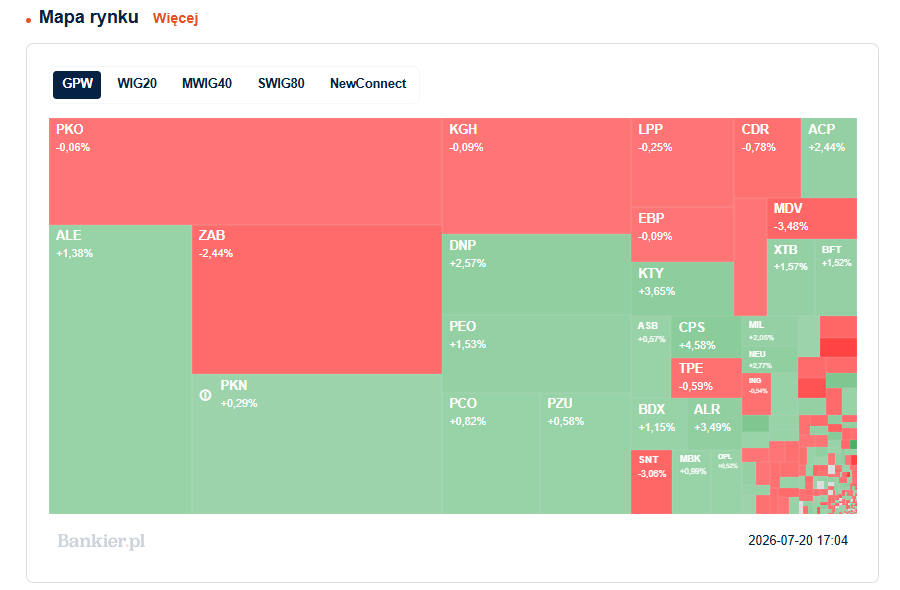Click the PKO tile in the heatmap
Viewport: 900px width, 590px height.
point(245,171)
